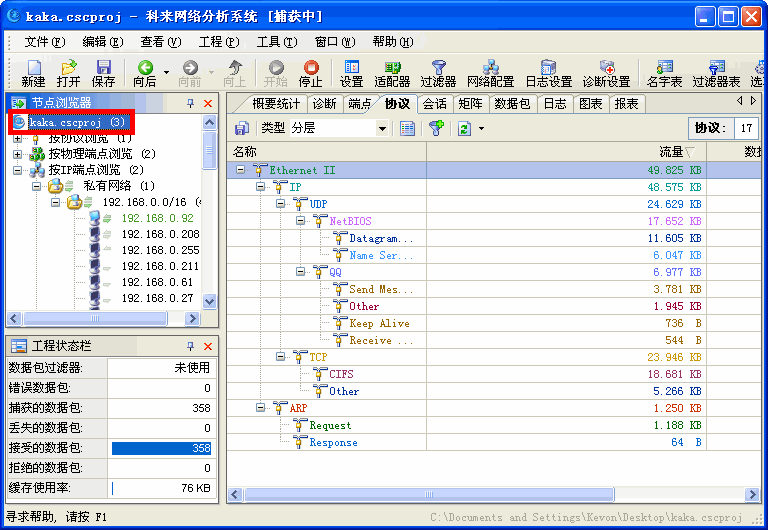Collapse the Ethernet II protocol node
This screenshot has height=530, width=768.
click(x=240, y=170)
